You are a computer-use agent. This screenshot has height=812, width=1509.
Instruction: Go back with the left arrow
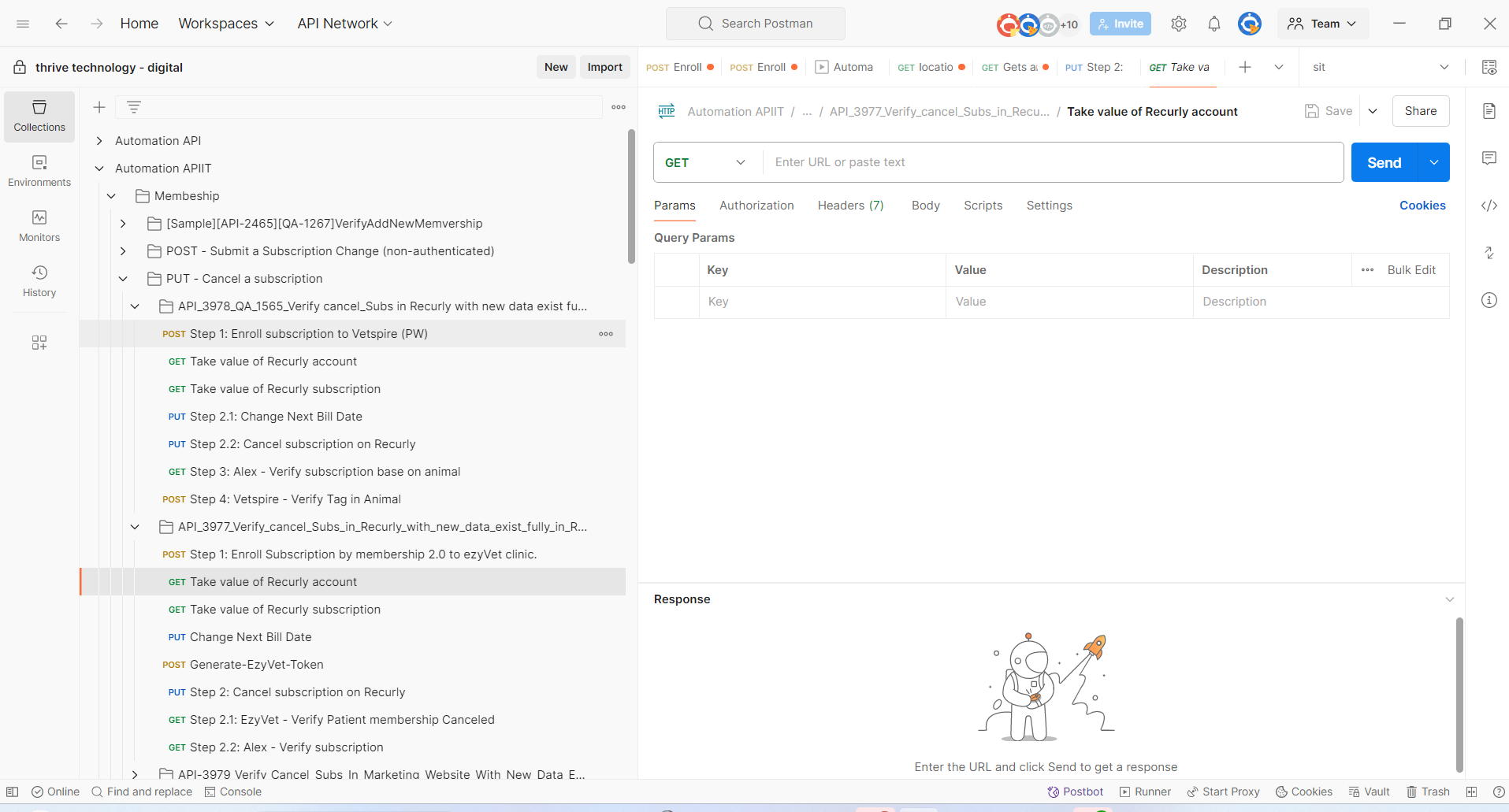61,24
